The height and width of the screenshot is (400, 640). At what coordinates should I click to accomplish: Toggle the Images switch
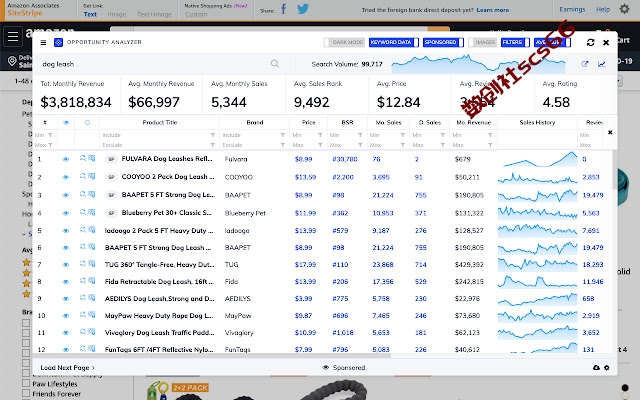(482, 42)
